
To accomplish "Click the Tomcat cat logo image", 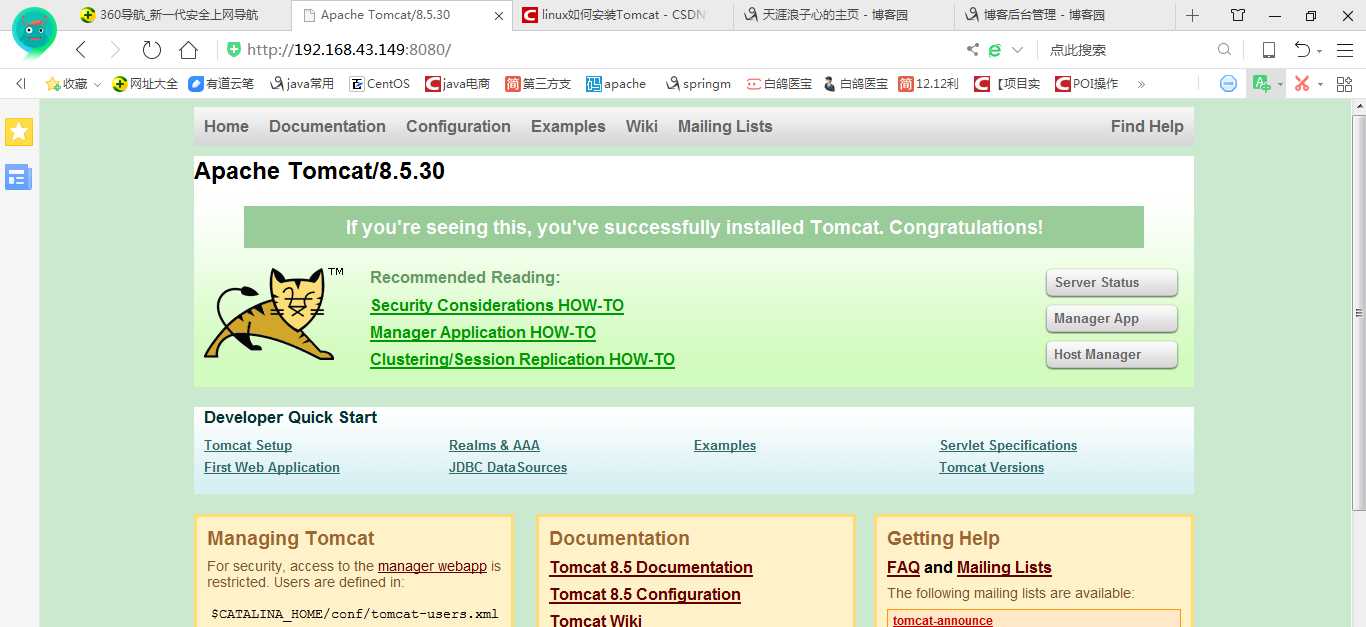I will (272, 313).
